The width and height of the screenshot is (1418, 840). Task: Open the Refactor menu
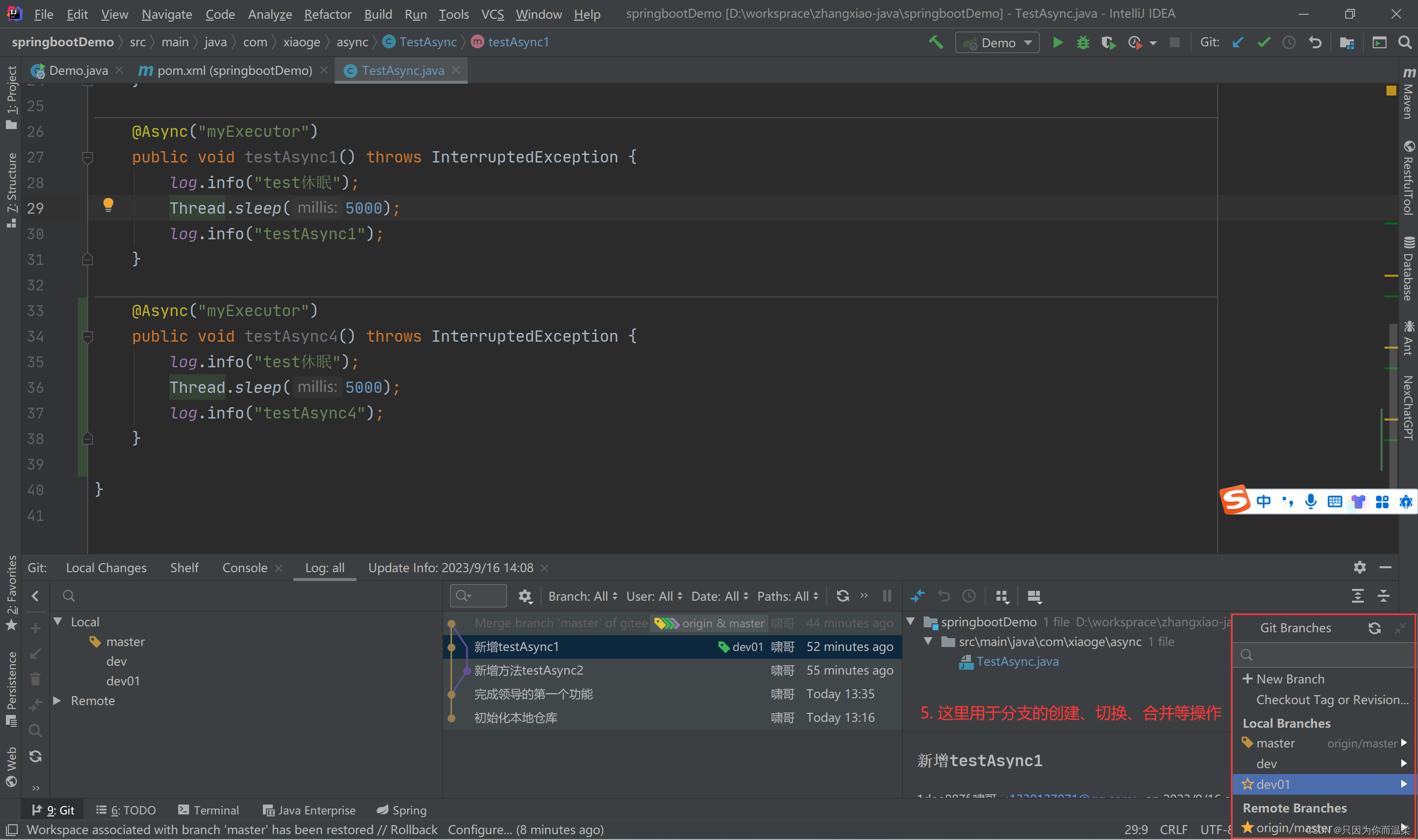(x=327, y=14)
